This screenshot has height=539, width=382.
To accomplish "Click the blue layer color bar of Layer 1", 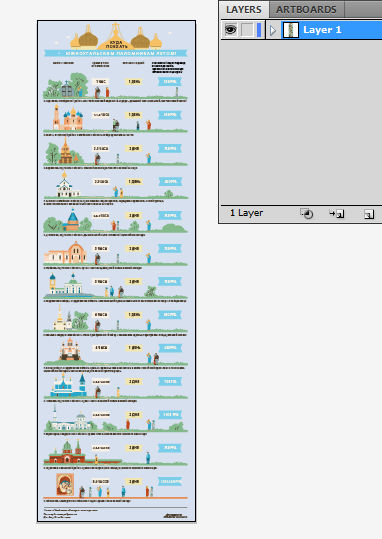I will point(259,30).
